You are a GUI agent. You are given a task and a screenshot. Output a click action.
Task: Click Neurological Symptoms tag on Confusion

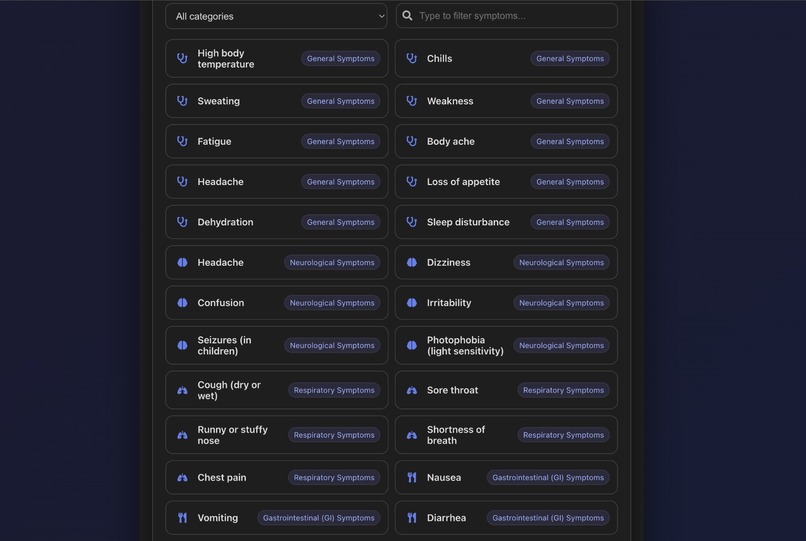click(x=332, y=302)
